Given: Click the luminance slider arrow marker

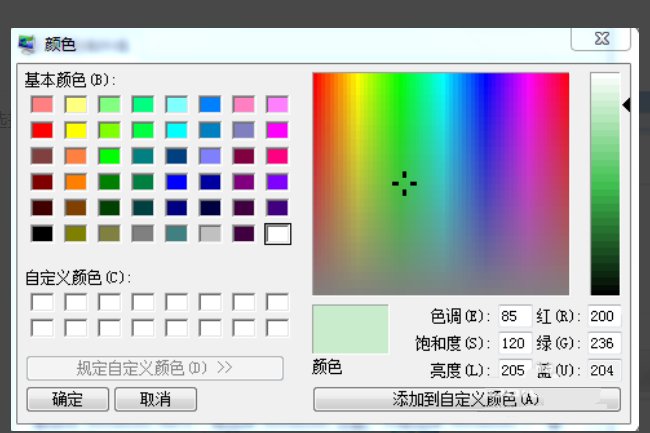Looking at the screenshot, I should coord(627,105).
